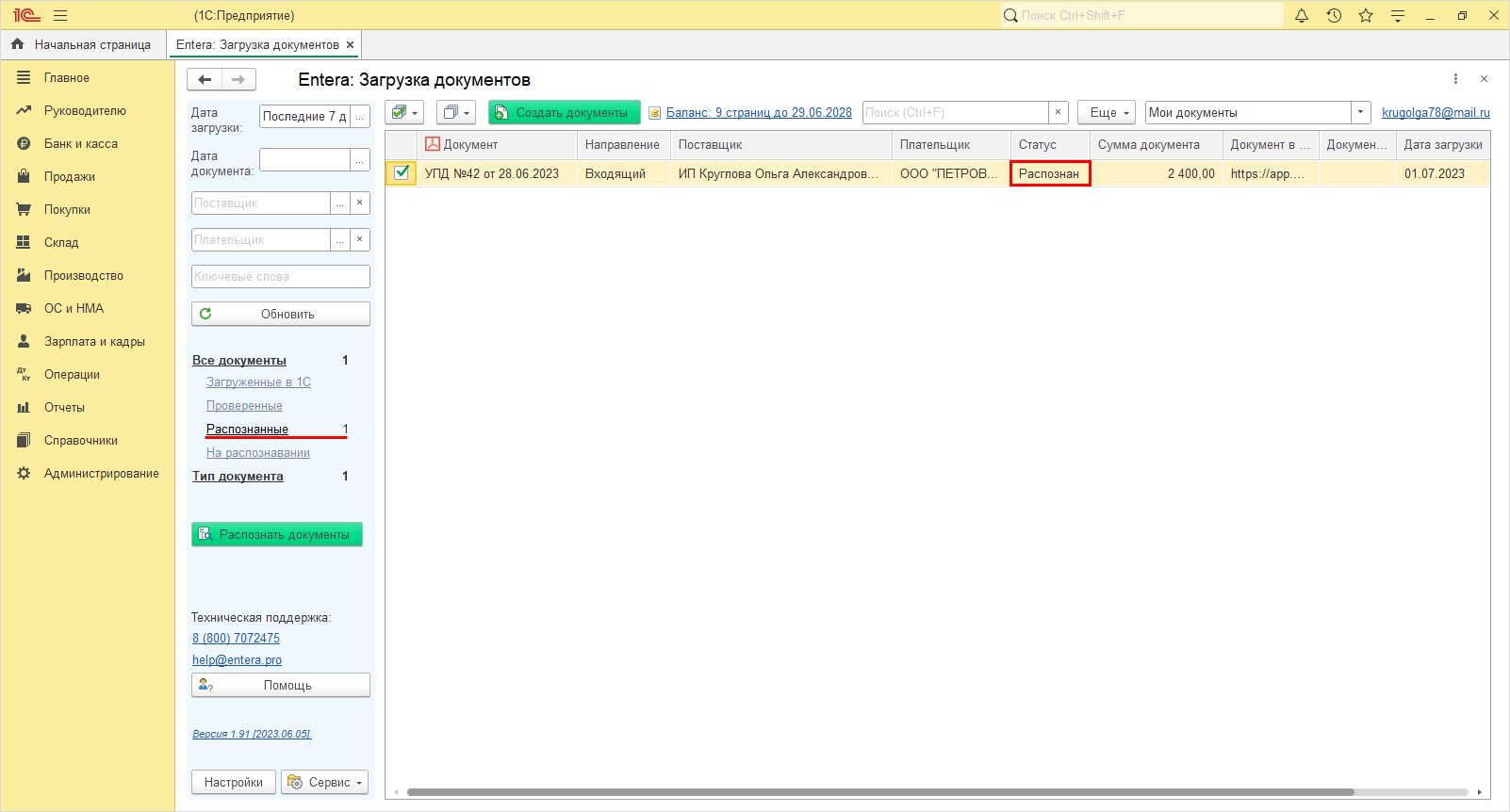
Task: Go back with the left arrow button
Action: [205, 80]
